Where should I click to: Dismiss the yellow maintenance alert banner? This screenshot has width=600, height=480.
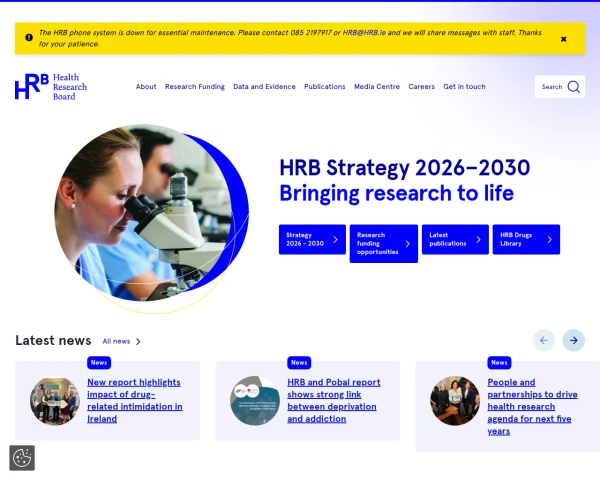(x=563, y=39)
